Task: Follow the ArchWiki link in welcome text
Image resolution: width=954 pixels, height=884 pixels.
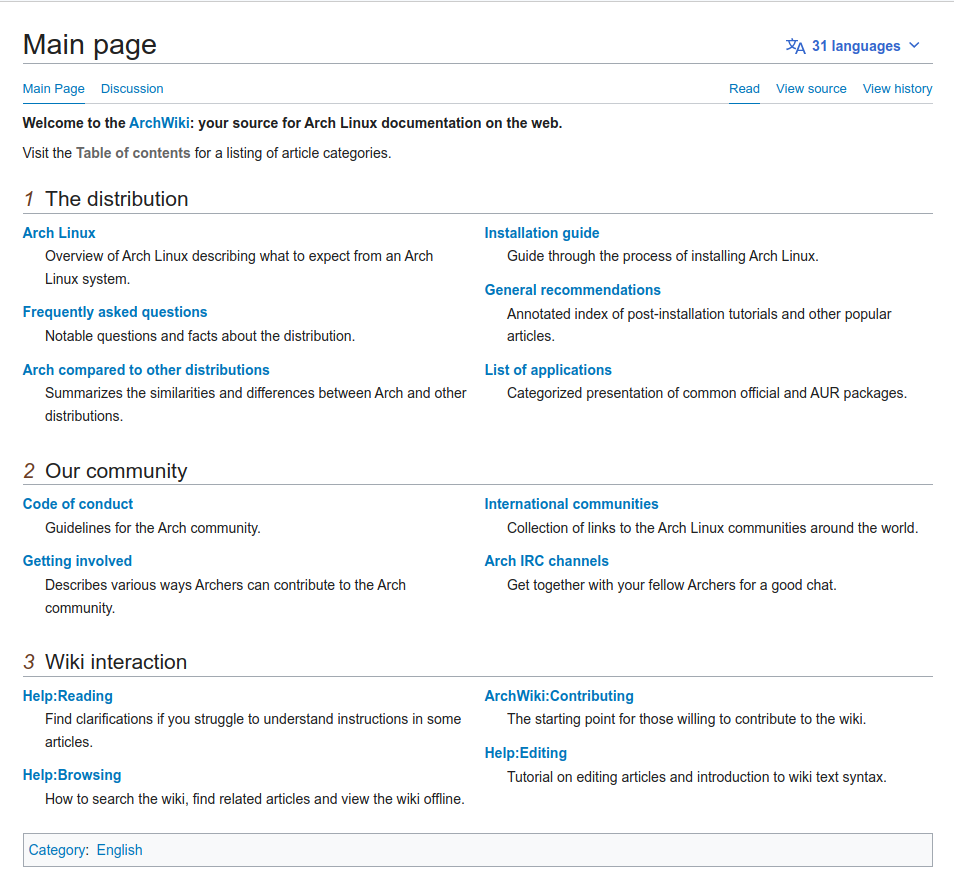Action: point(159,123)
